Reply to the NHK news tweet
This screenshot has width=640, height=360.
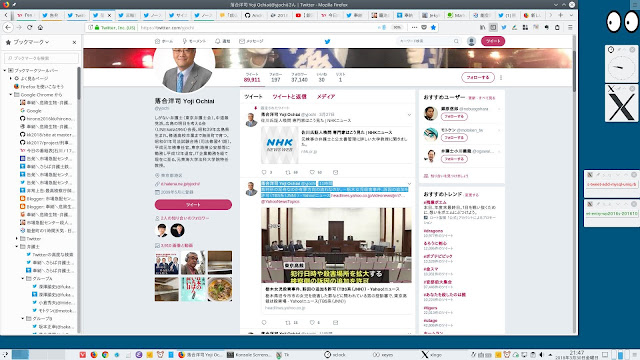point(264,172)
